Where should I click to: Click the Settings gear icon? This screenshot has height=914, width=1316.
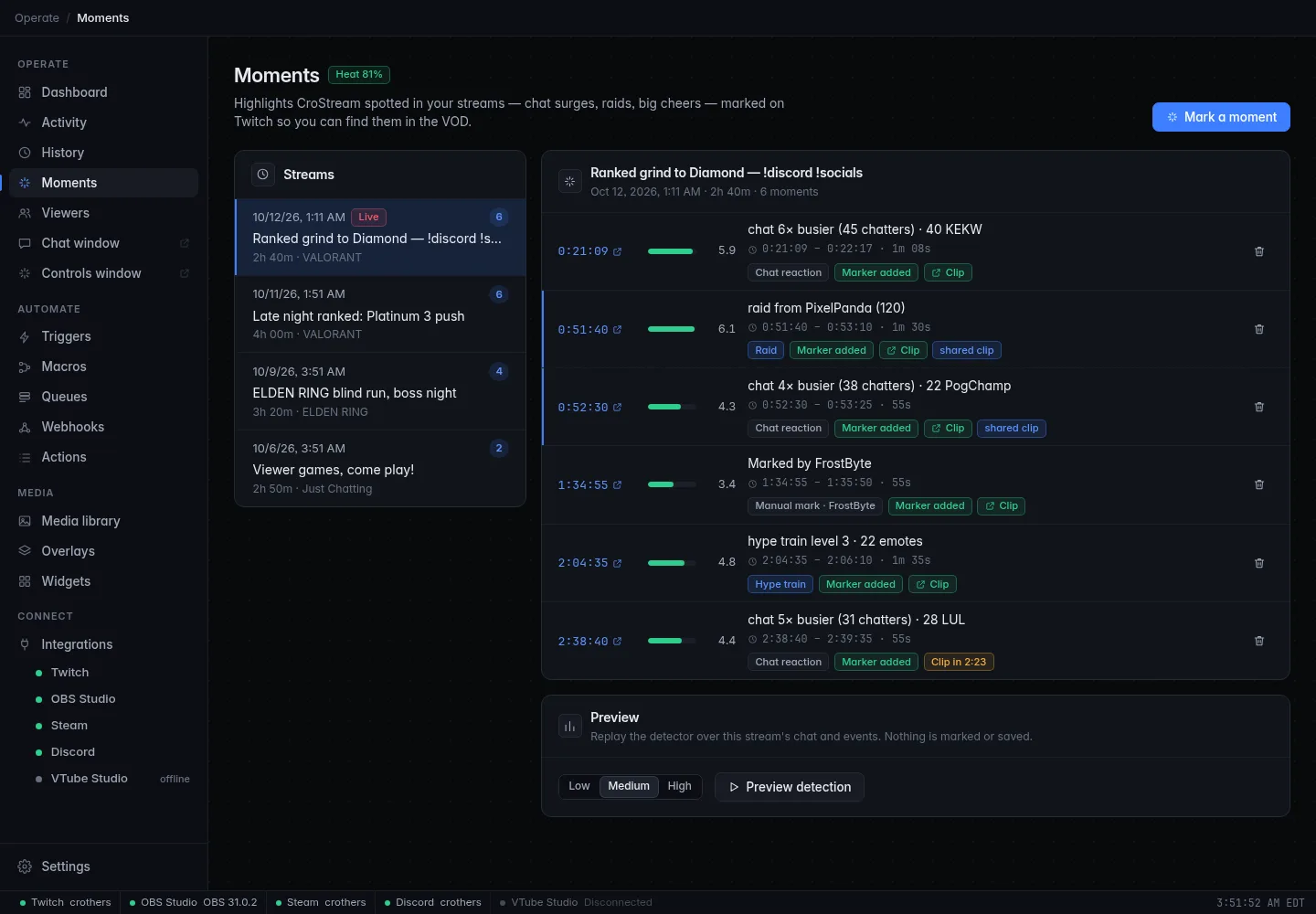[25, 866]
